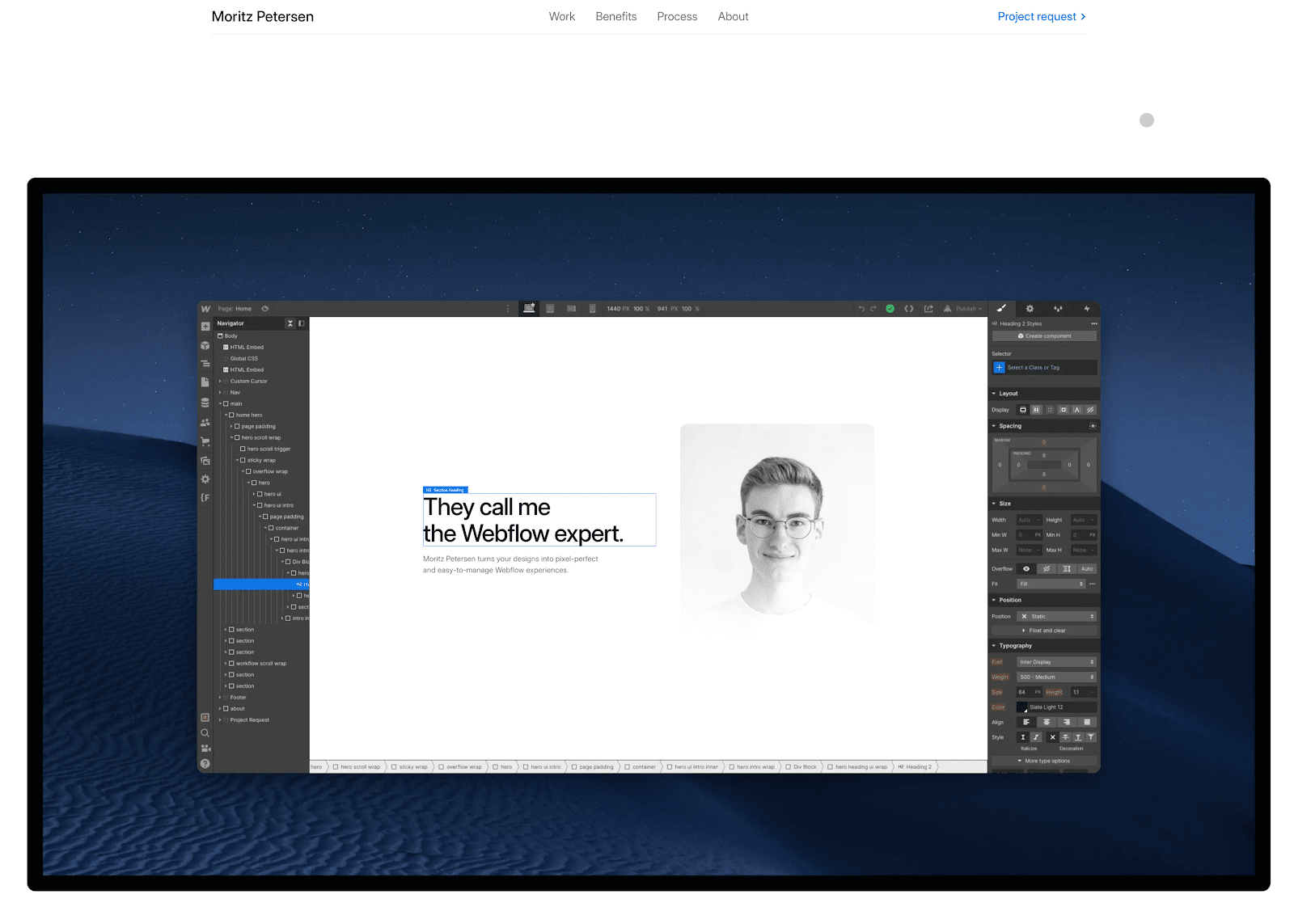Click the undo arrow in the toolbar
This screenshot has width=1294, height=924.
point(860,308)
